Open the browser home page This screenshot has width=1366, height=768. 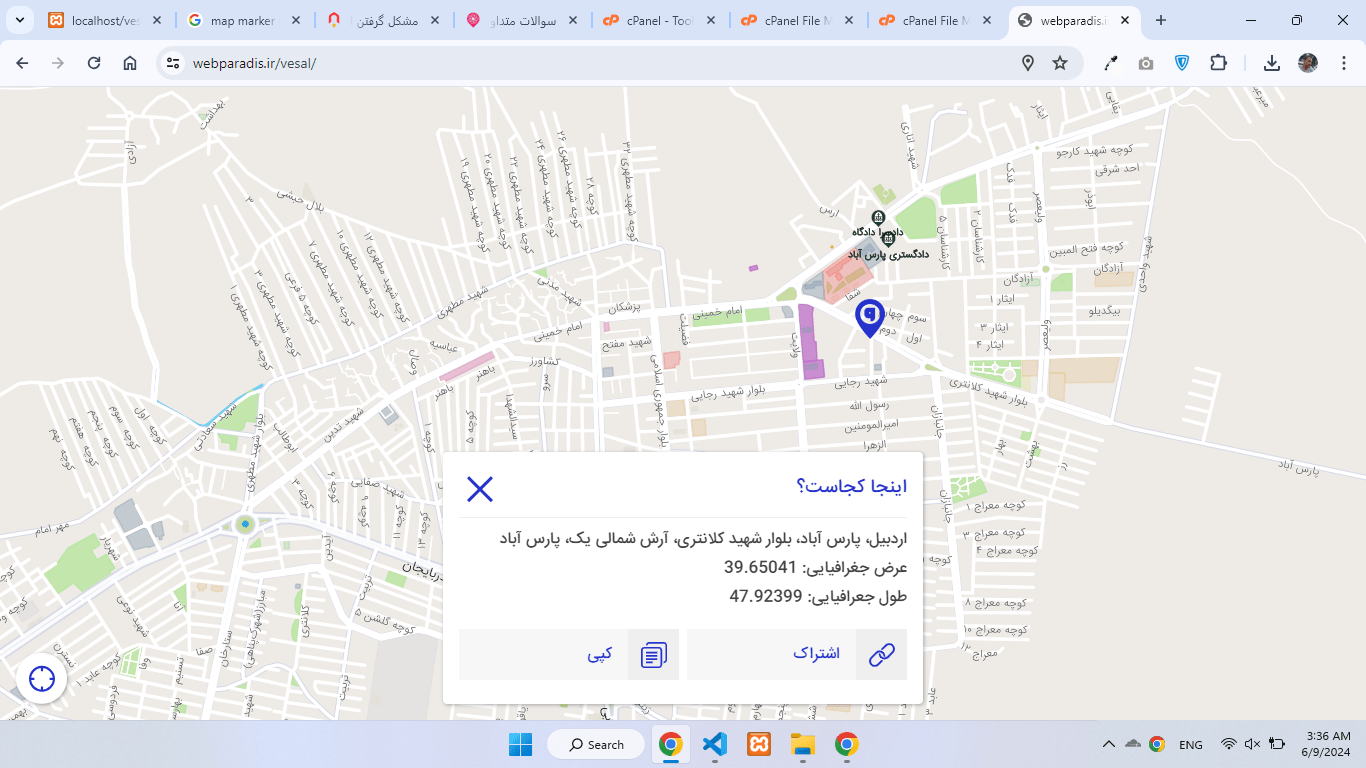click(130, 63)
